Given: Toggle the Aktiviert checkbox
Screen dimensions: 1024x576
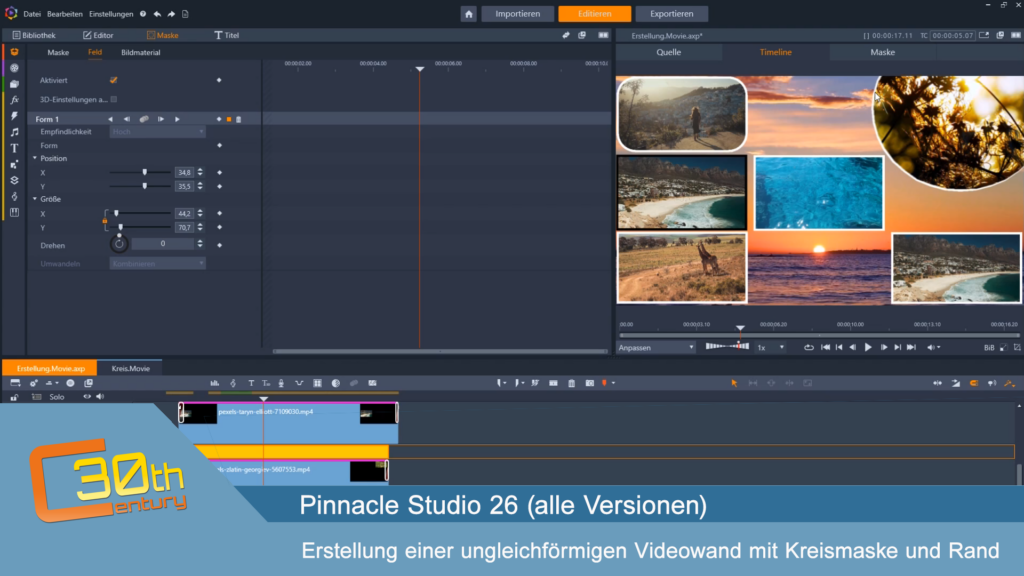Looking at the screenshot, I should click(114, 80).
